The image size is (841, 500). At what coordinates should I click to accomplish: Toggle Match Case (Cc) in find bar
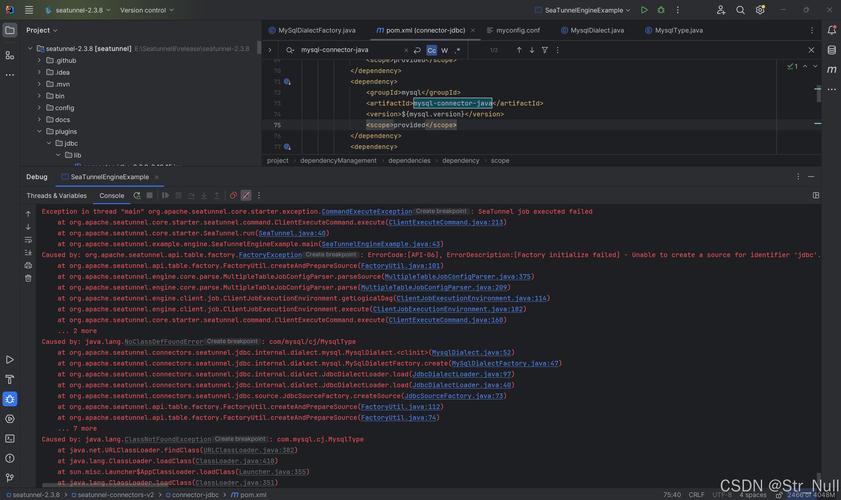point(432,50)
